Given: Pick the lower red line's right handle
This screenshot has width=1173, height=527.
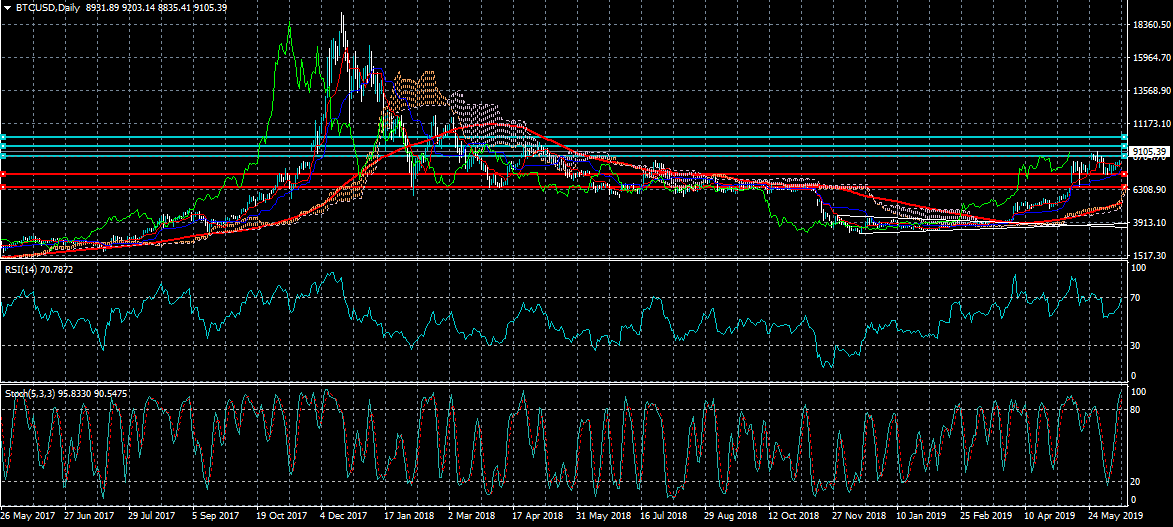Looking at the screenshot, I should [x=1125, y=187].
